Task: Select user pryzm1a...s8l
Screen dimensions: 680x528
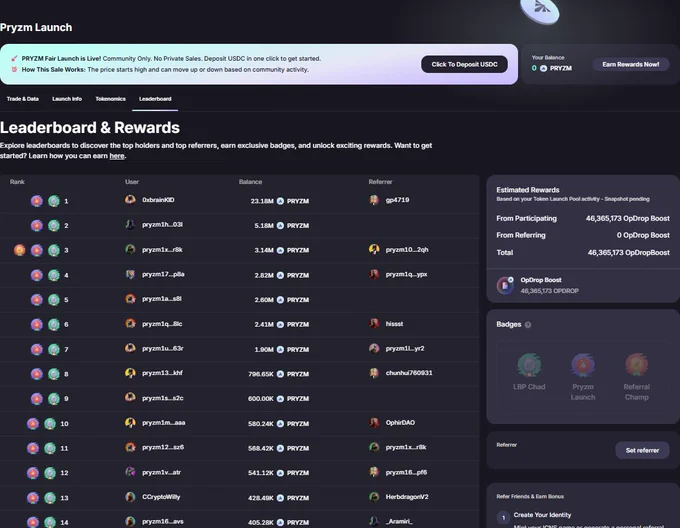Action: click(x=162, y=299)
